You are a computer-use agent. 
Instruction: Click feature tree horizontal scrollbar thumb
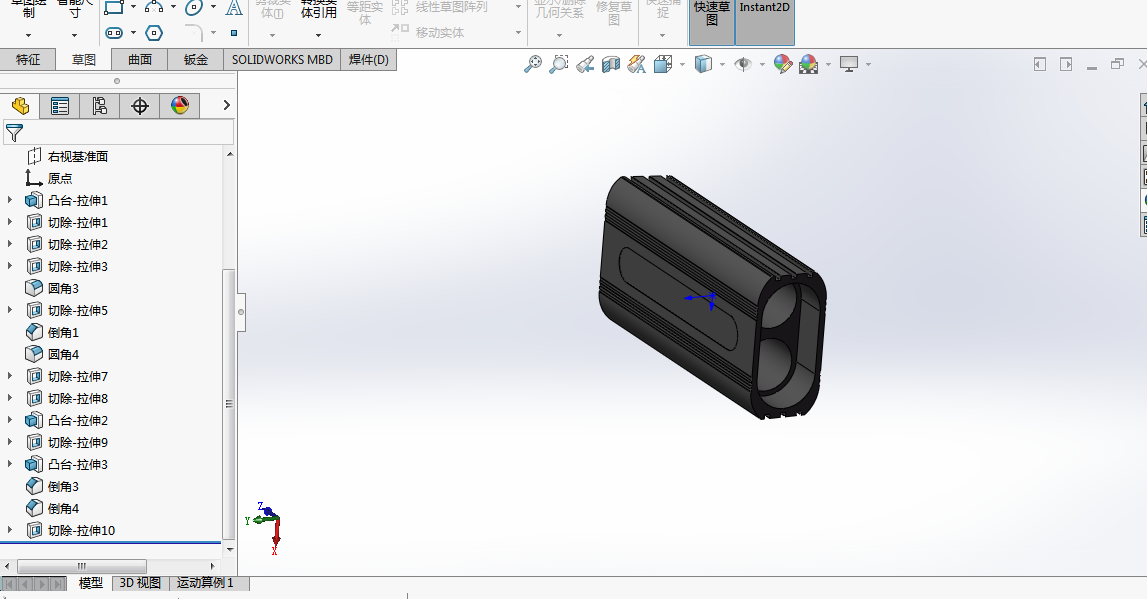82,566
